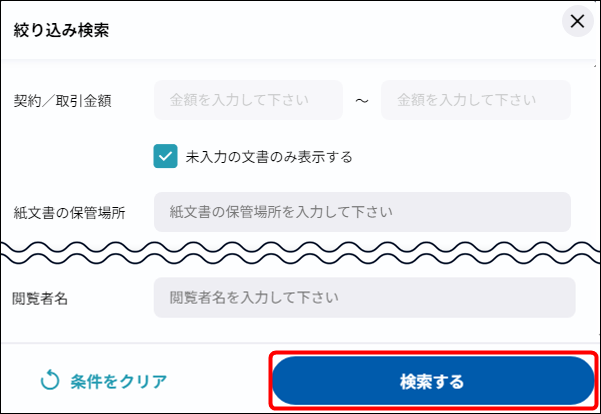Viewport: 601px width, 414px height.
Task: Close the 絞り込み検索 dialog with X
Action: pos(576,21)
